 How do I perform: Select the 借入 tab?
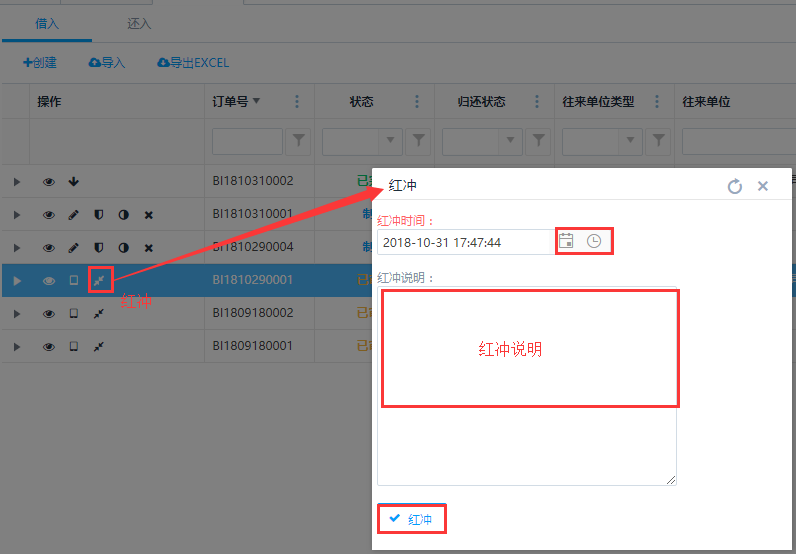pos(47,22)
